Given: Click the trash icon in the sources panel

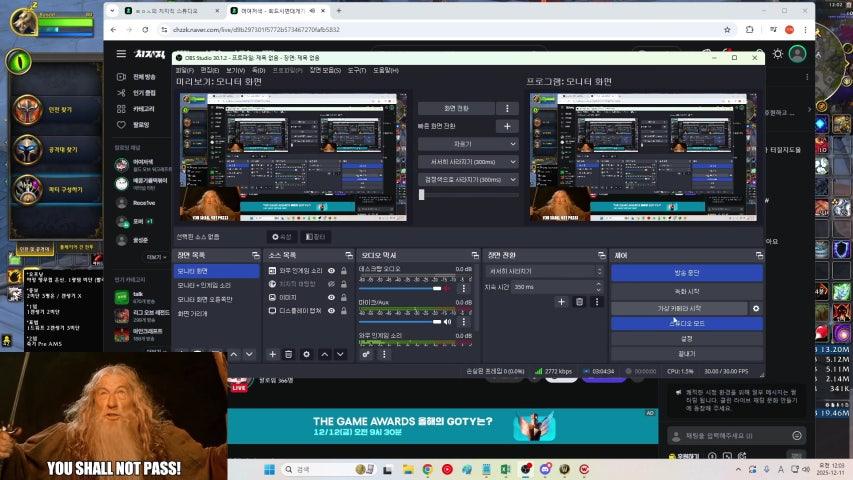Looking at the screenshot, I should click(x=289, y=354).
